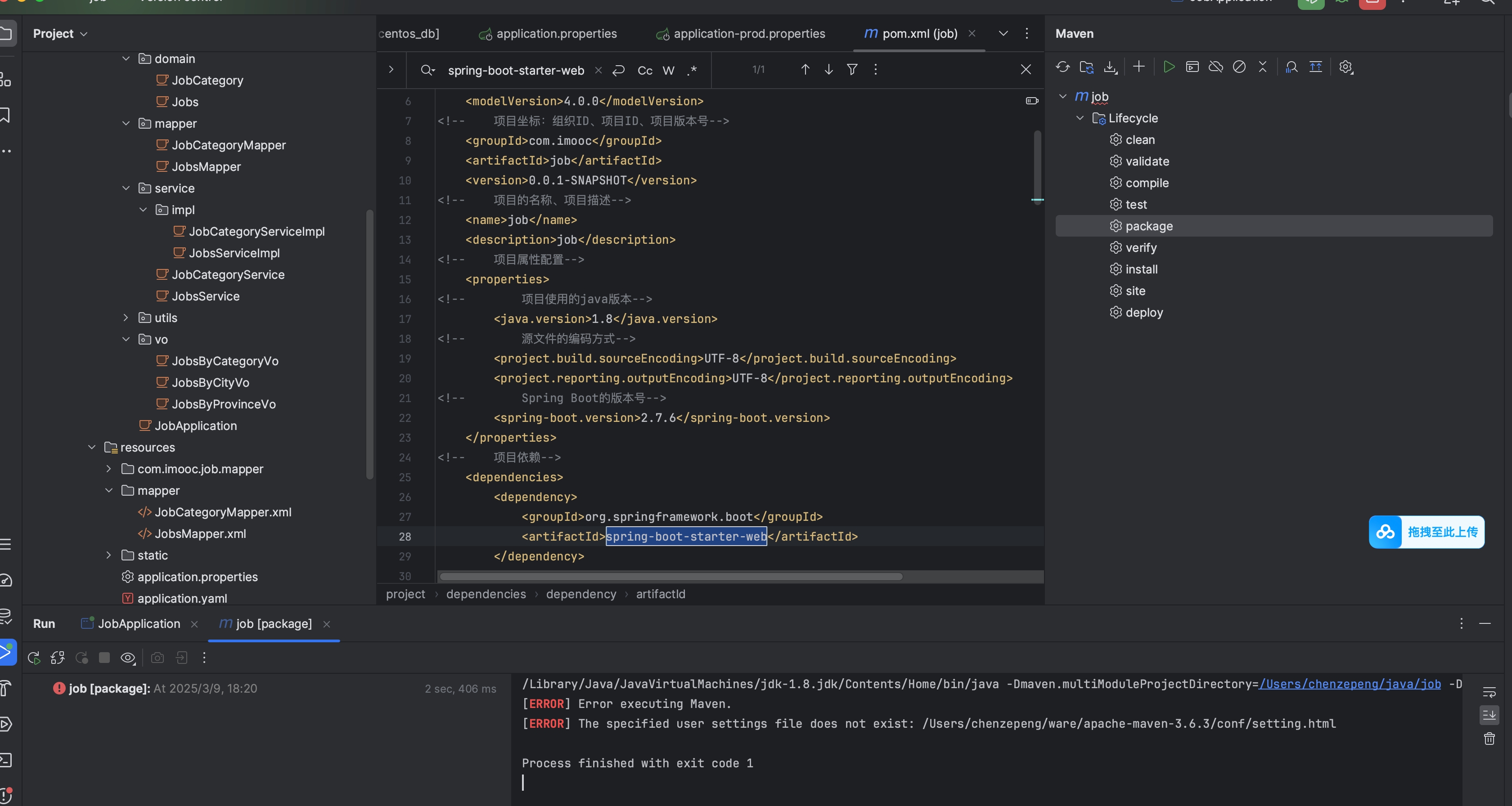Open more options in Run toolbar

tap(204, 658)
